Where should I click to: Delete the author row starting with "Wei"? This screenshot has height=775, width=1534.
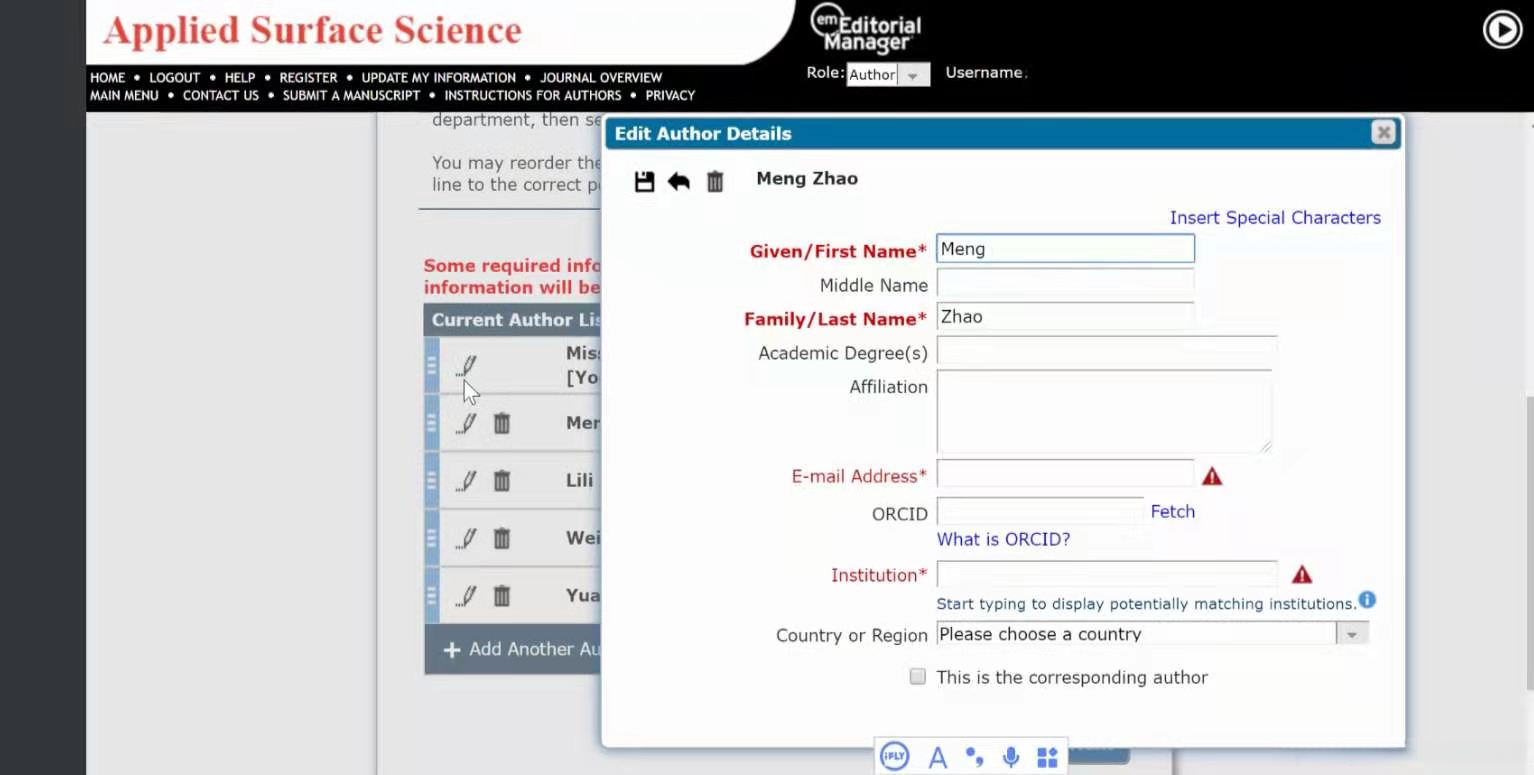point(502,539)
